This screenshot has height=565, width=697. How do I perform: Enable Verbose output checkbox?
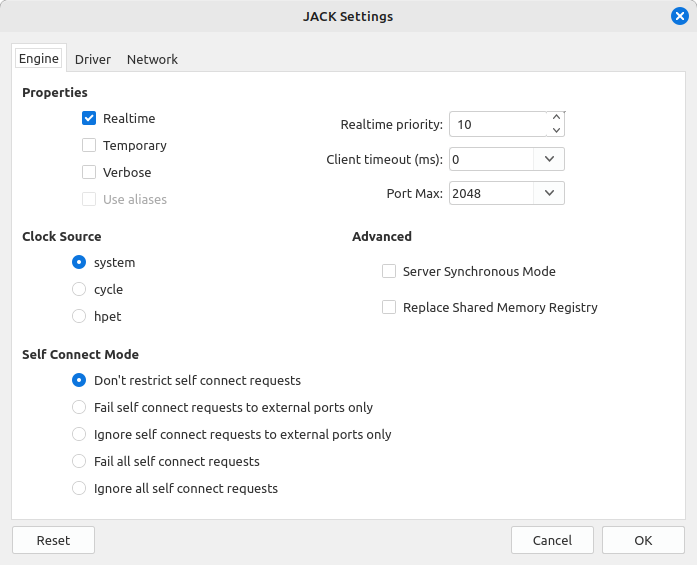coord(89,172)
